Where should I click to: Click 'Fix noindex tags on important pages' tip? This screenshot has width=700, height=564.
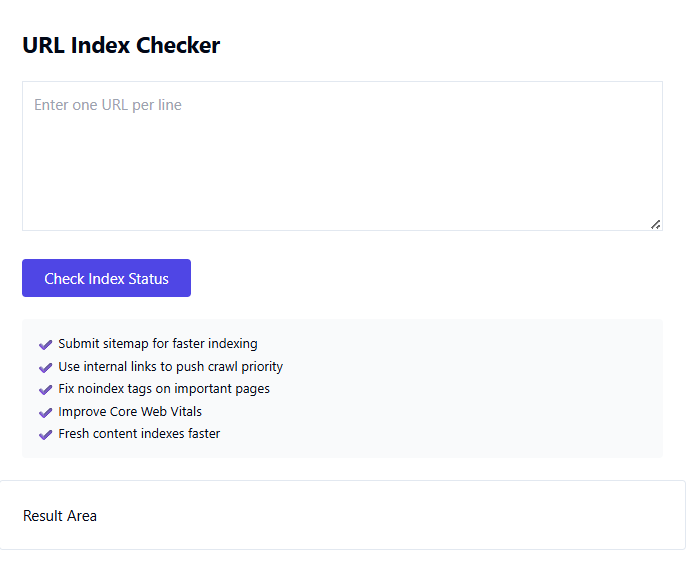(164, 389)
